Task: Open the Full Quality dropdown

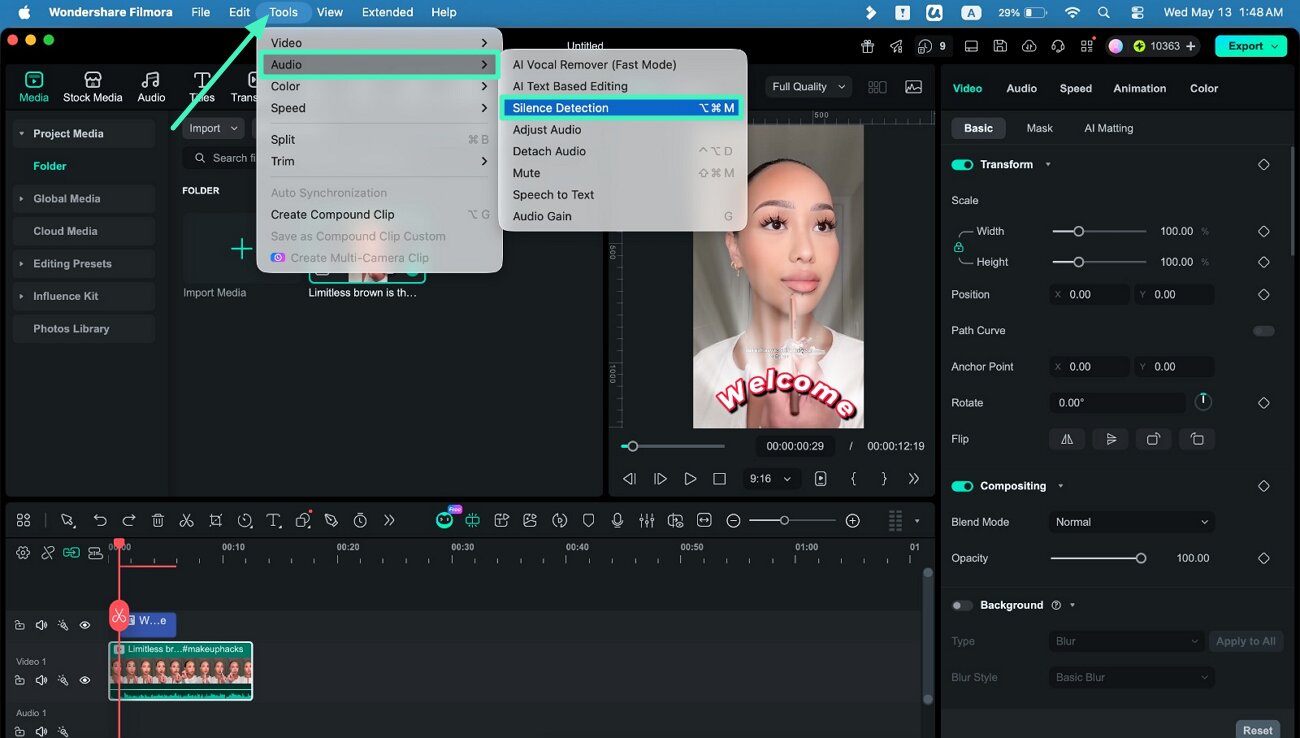Action: pyautogui.click(x=809, y=87)
